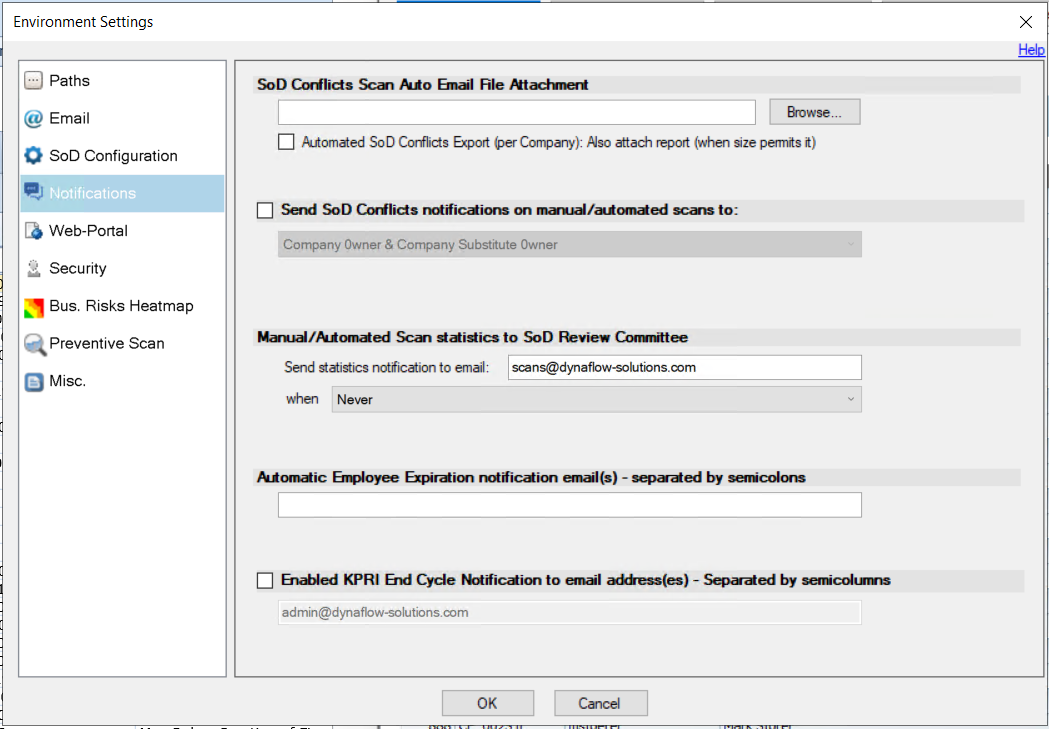Image resolution: width=1049 pixels, height=729 pixels.
Task: Click the Misc. icon
Action: [34, 382]
